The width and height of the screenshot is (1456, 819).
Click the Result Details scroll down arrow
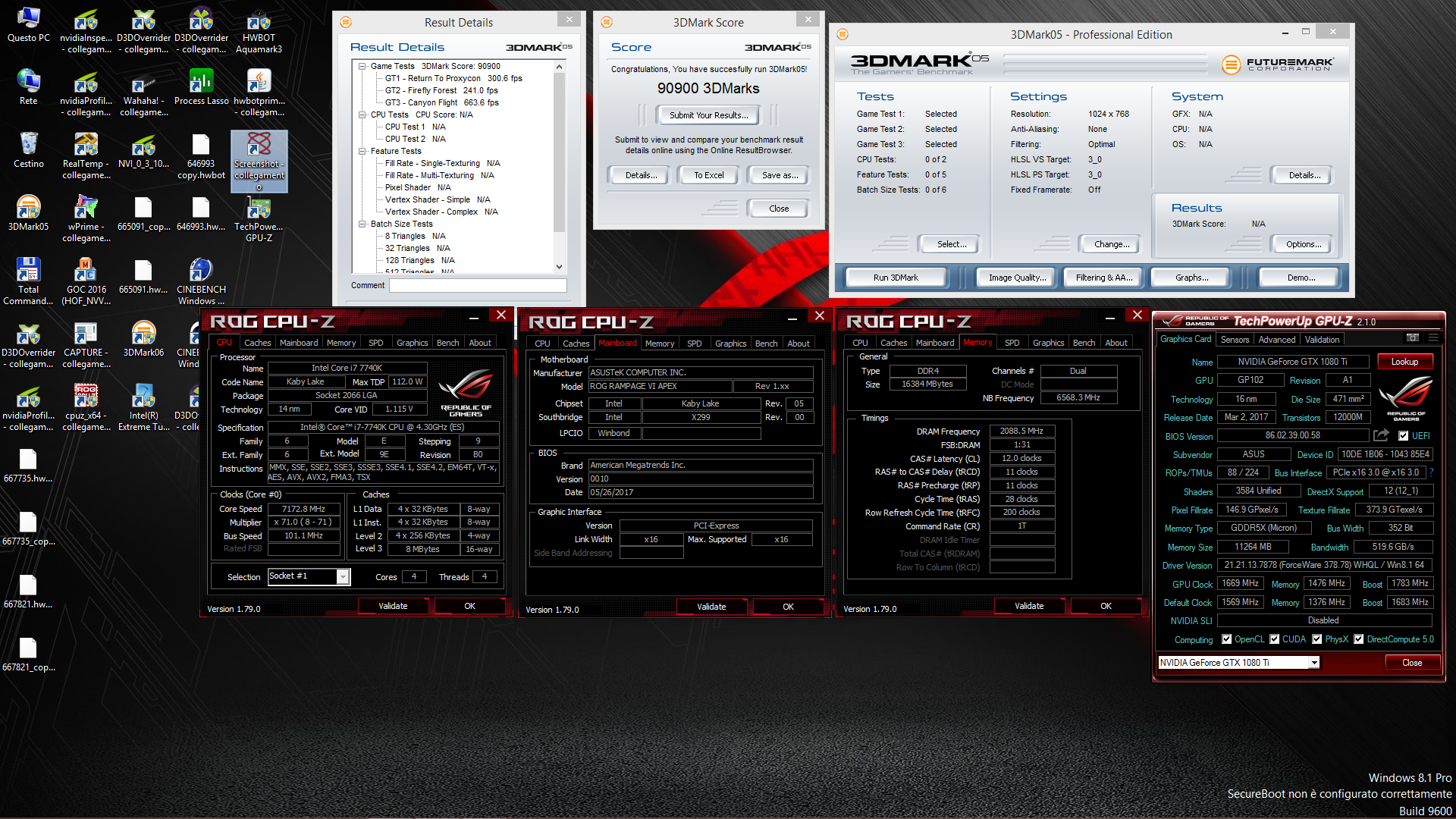coord(559,266)
